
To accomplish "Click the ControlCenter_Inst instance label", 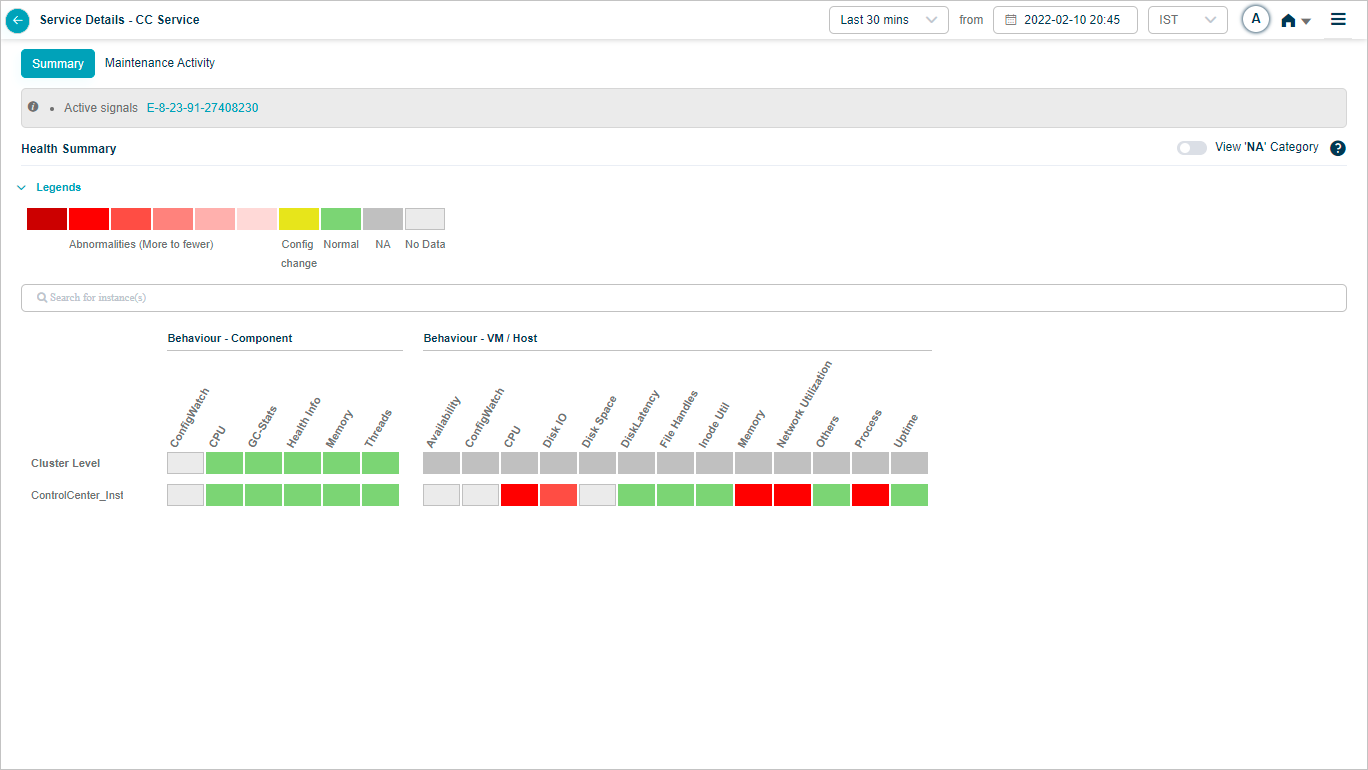I will point(77,495).
